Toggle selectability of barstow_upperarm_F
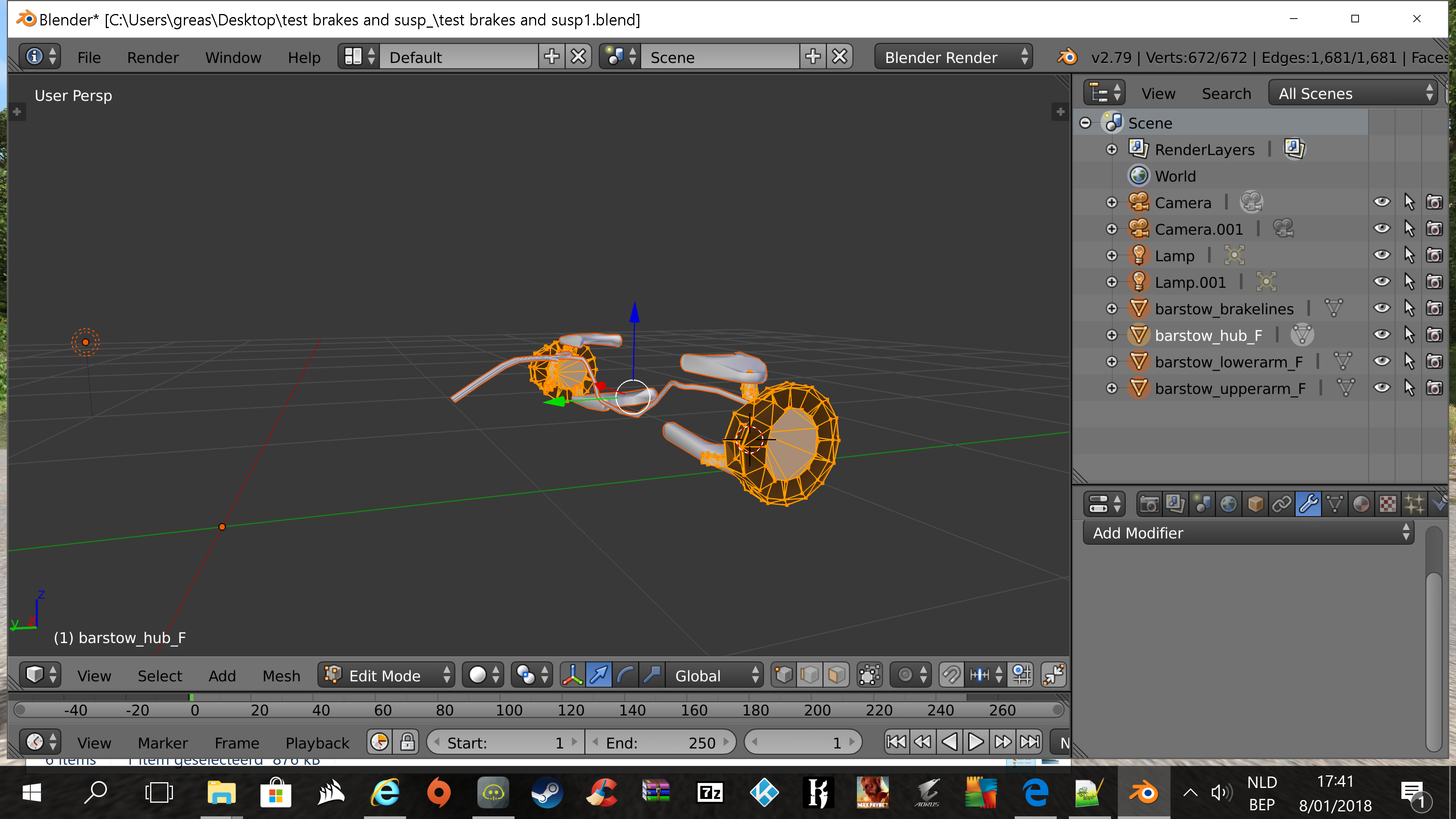This screenshot has height=819, width=1456. [x=1409, y=388]
